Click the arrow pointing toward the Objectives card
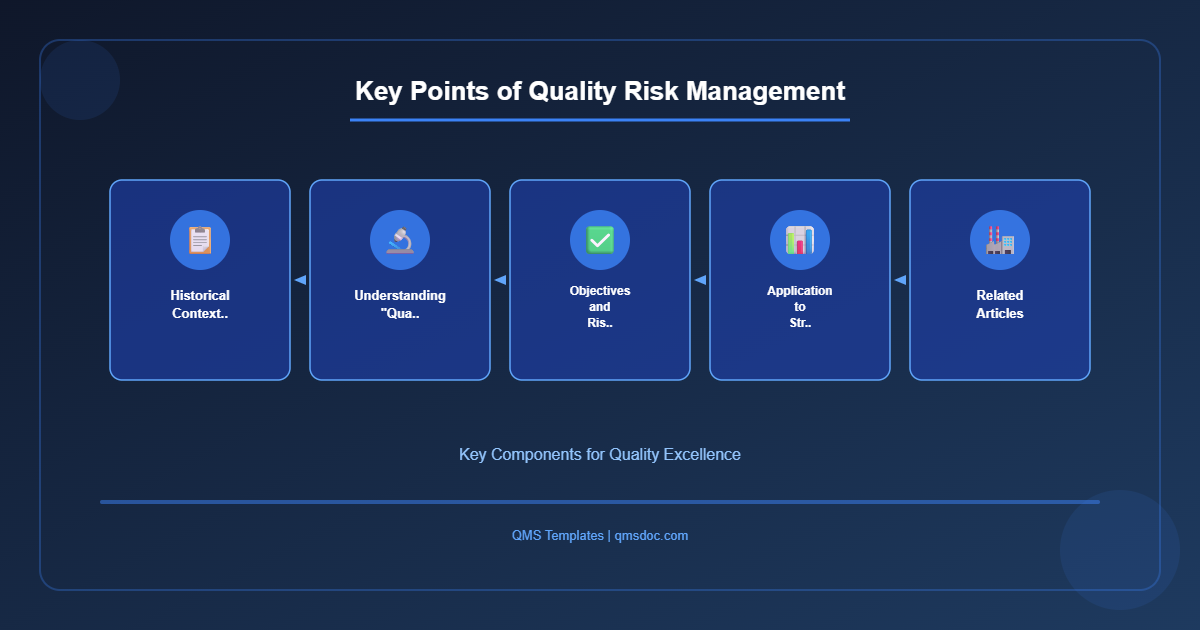 [x=700, y=280]
